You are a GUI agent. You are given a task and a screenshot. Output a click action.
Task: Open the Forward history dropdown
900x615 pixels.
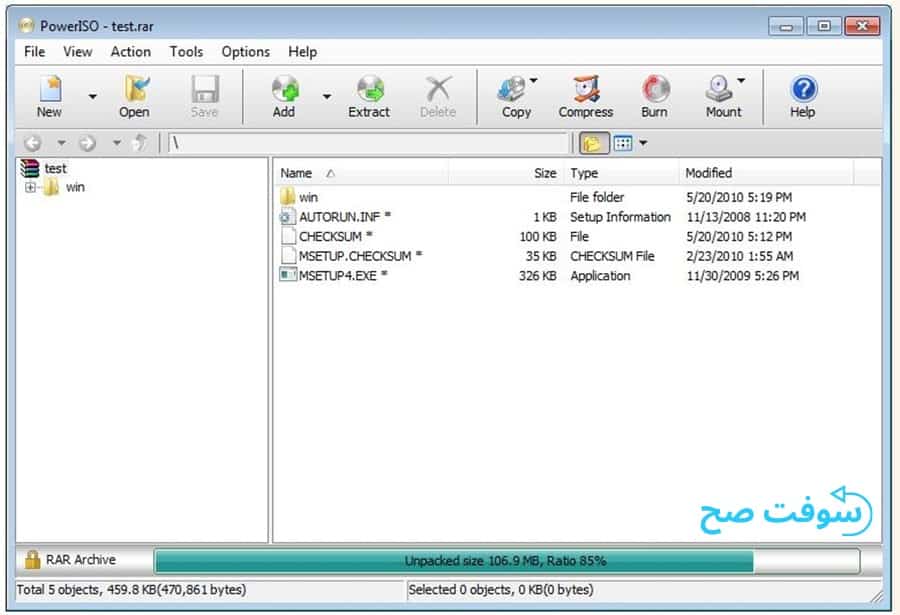pos(117,142)
